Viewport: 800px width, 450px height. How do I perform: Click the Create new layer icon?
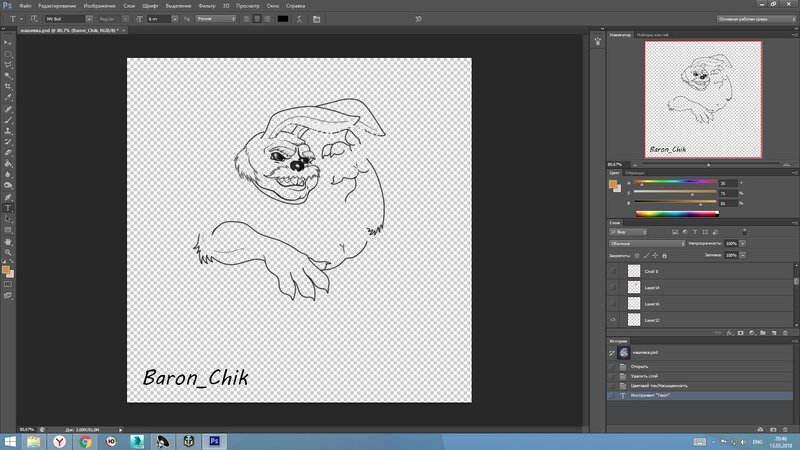click(x=774, y=332)
